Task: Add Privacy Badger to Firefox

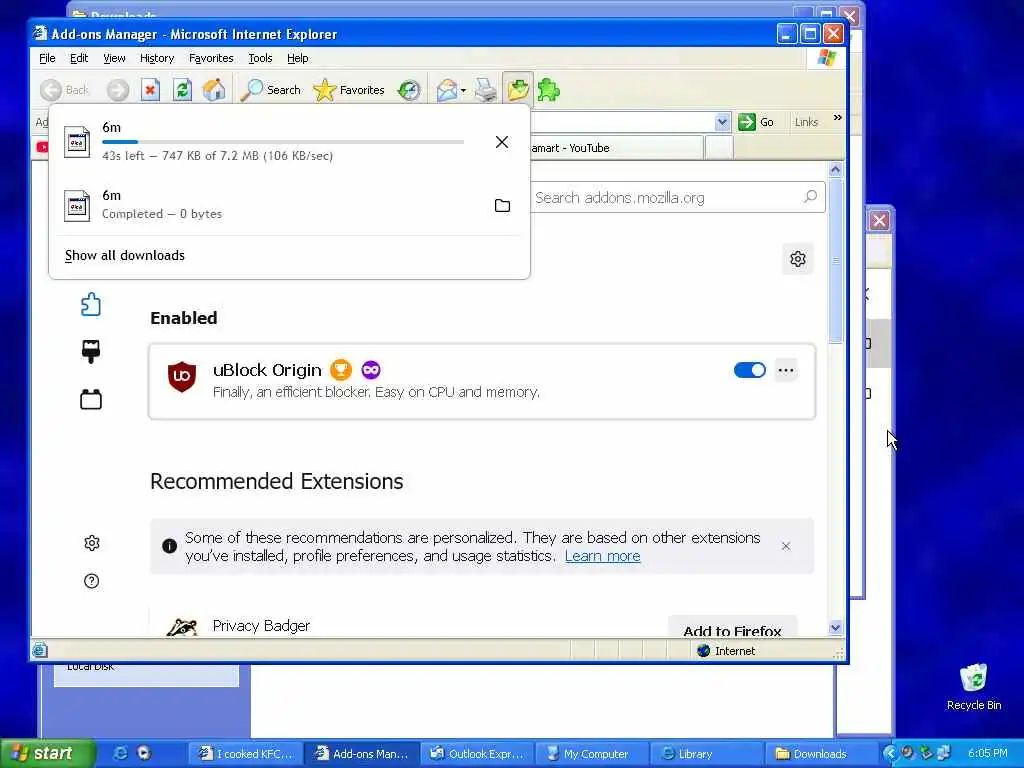Action: click(732, 628)
